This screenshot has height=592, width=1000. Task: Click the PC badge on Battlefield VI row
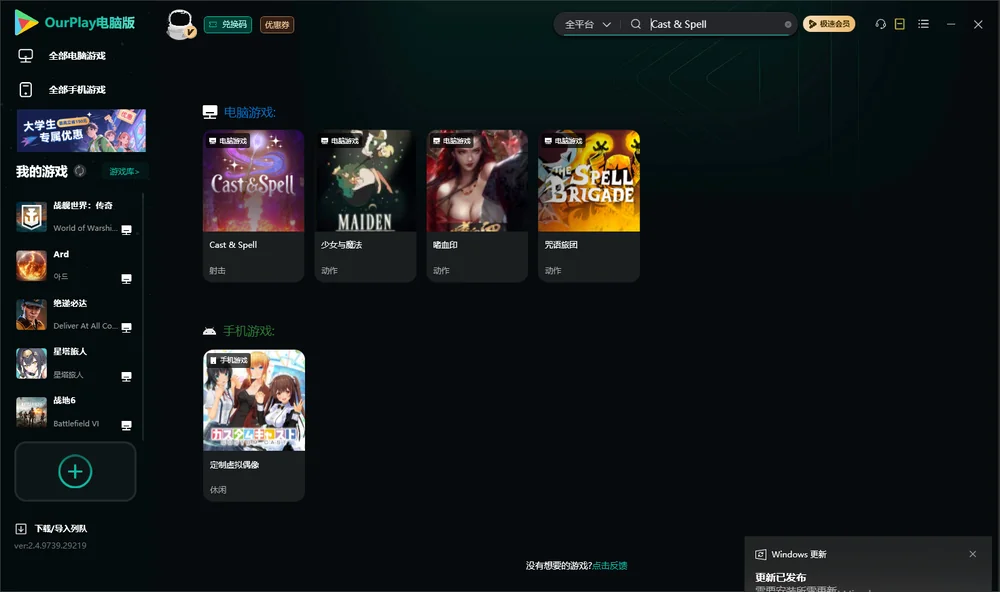tap(126, 426)
